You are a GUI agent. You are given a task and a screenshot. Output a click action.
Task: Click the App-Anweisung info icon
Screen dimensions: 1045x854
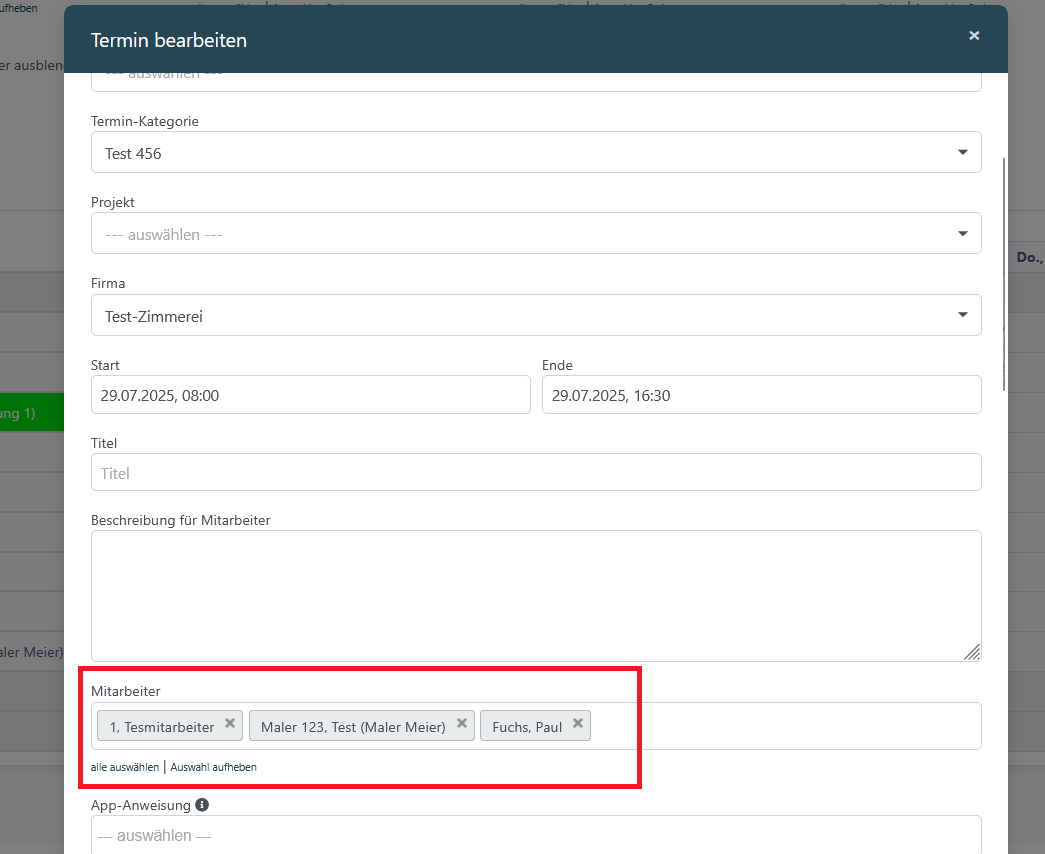(x=202, y=805)
